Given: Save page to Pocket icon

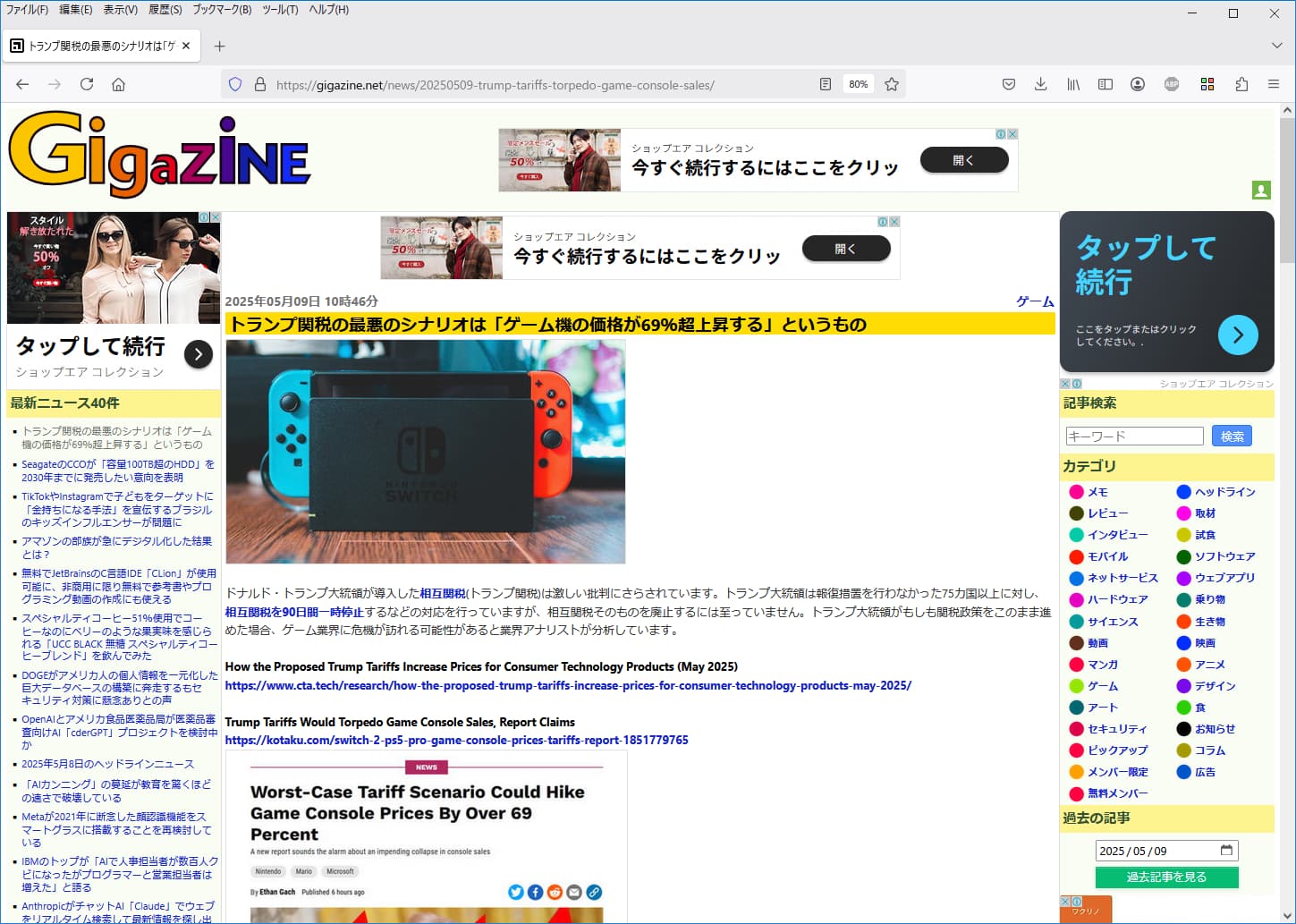Looking at the screenshot, I should [x=1009, y=84].
